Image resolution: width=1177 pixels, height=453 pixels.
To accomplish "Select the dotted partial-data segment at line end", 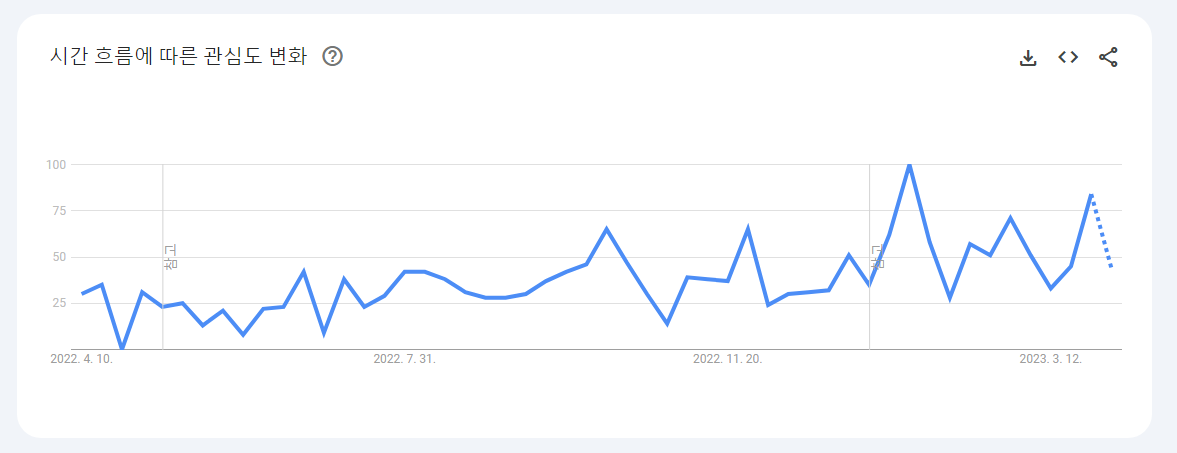I will pyautogui.click(x=1101, y=231).
